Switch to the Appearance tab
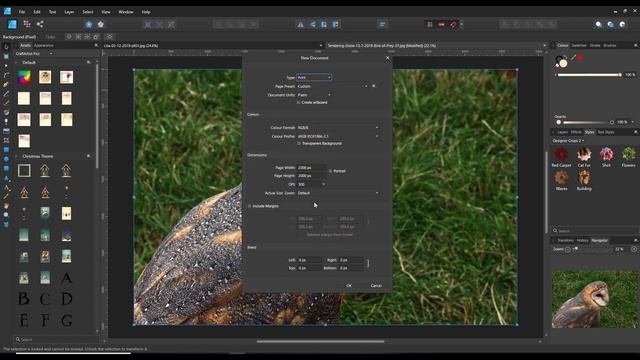 [x=44, y=46]
